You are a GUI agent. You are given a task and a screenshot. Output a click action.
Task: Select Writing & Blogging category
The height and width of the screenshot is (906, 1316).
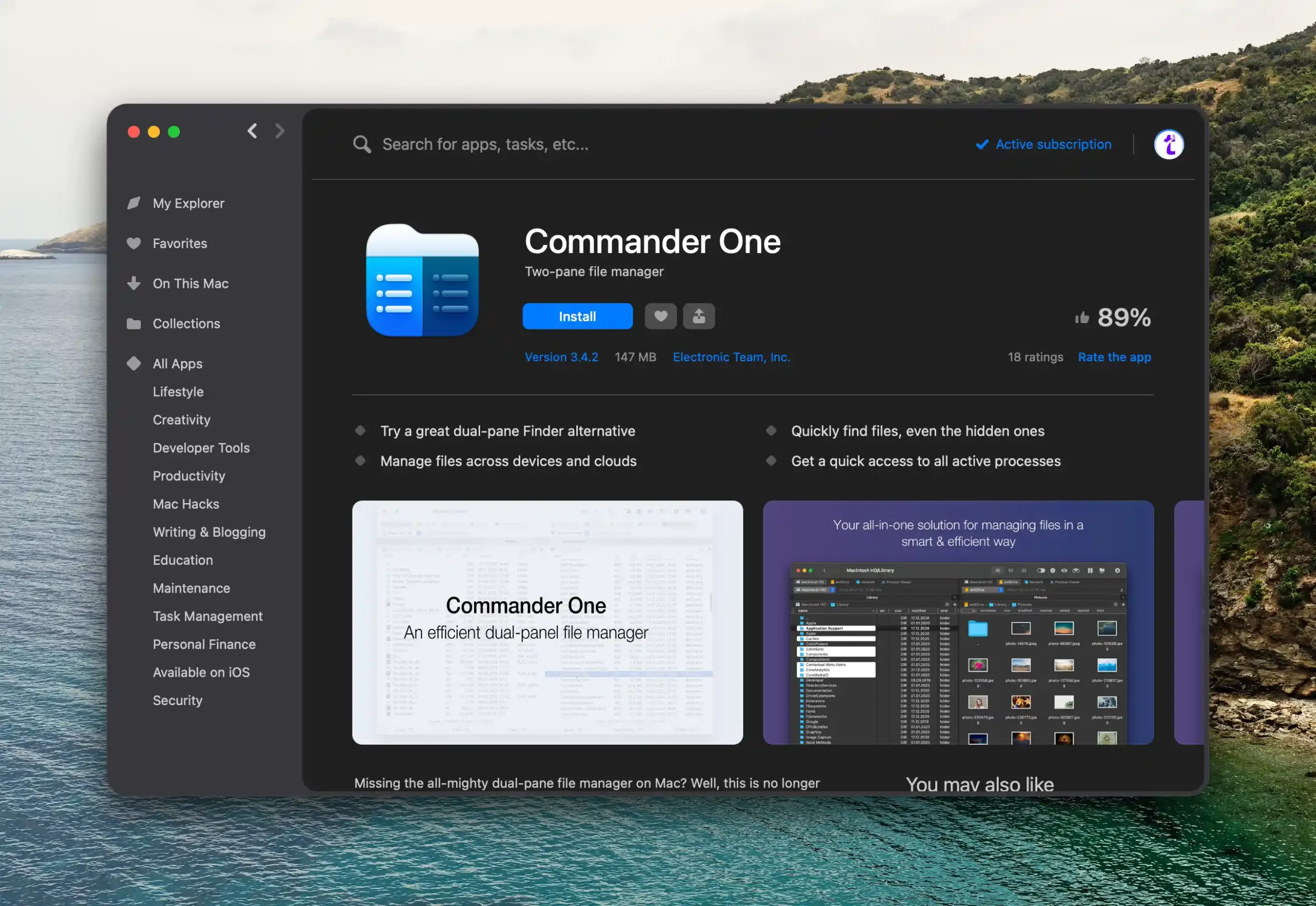pyautogui.click(x=209, y=532)
